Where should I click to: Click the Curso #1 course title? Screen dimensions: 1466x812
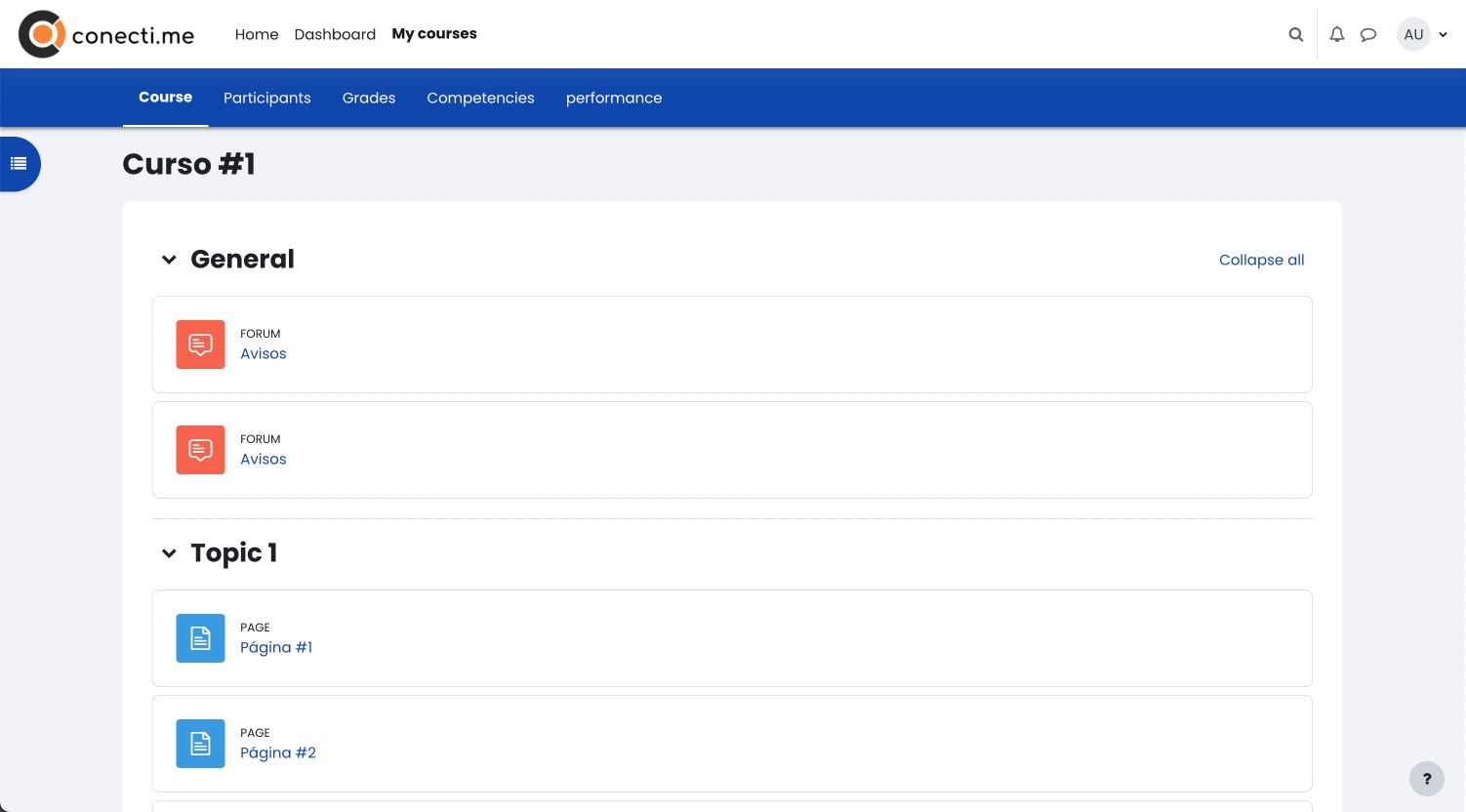tap(188, 164)
